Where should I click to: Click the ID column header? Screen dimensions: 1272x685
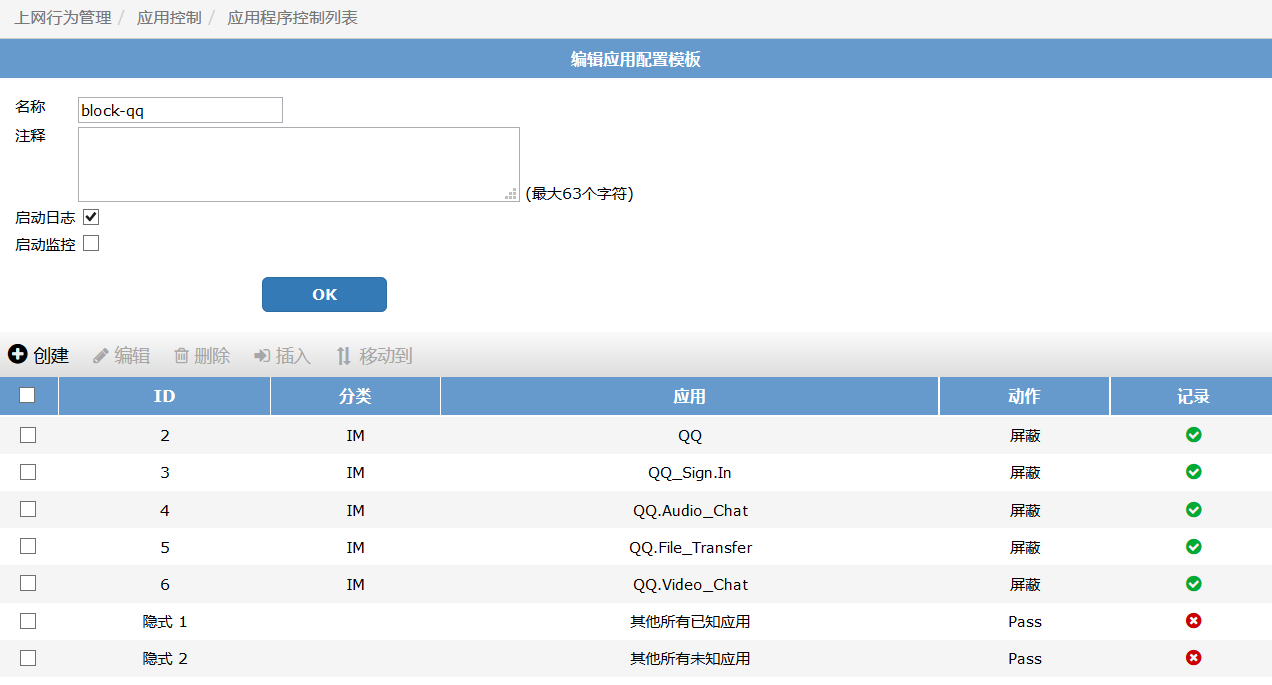(164, 396)
